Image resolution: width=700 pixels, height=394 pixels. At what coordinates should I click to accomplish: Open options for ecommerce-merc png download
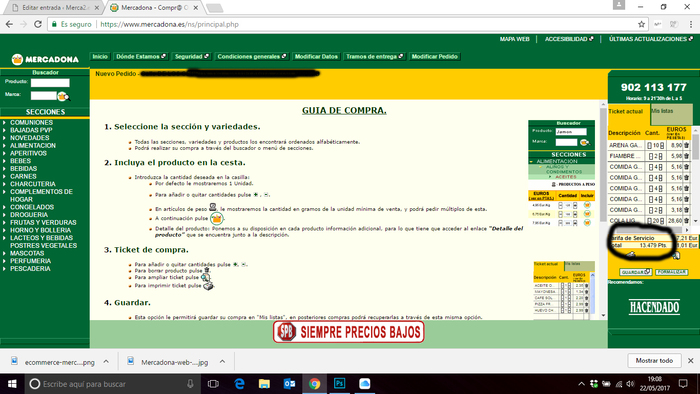click(x=106, y=361)
